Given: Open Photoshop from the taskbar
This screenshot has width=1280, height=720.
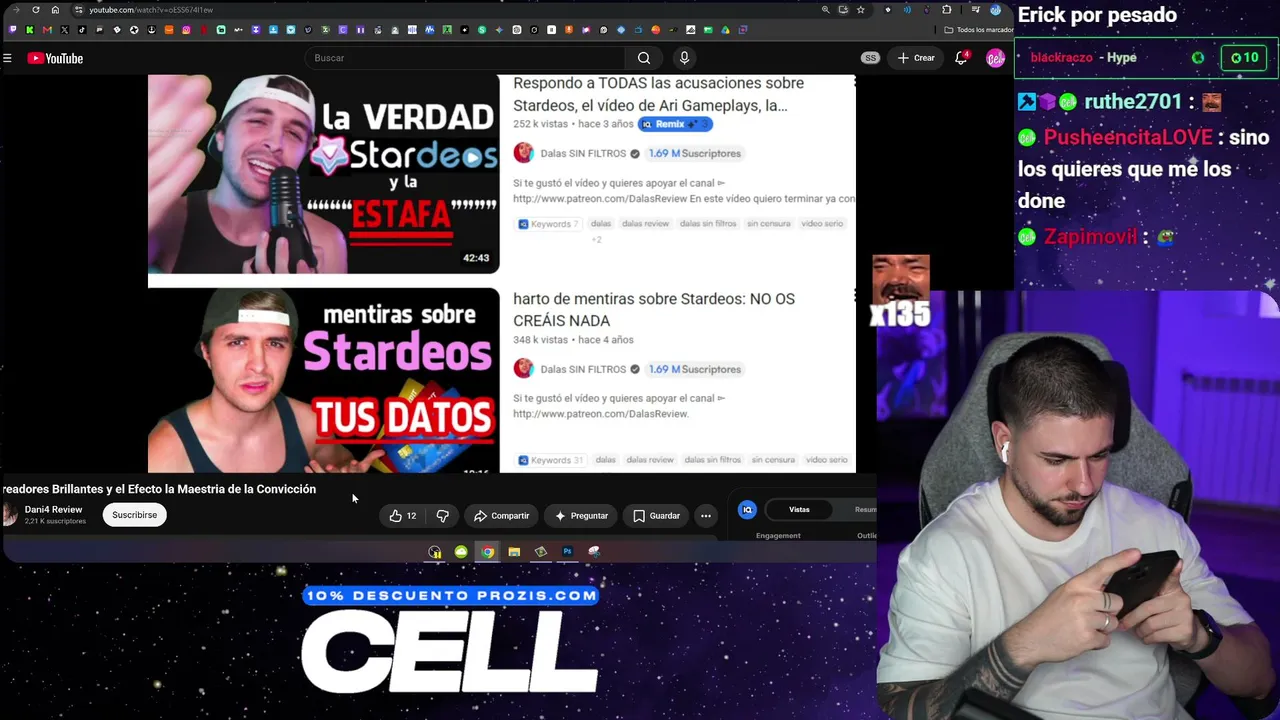Looking at the screenshot, I should click(x=567, y=552).
